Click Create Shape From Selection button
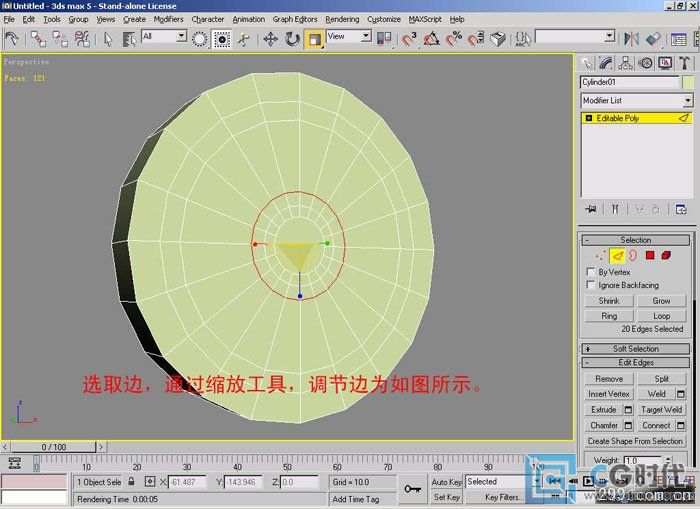This screenshot has height=509, width=700. tap(635, 441)
